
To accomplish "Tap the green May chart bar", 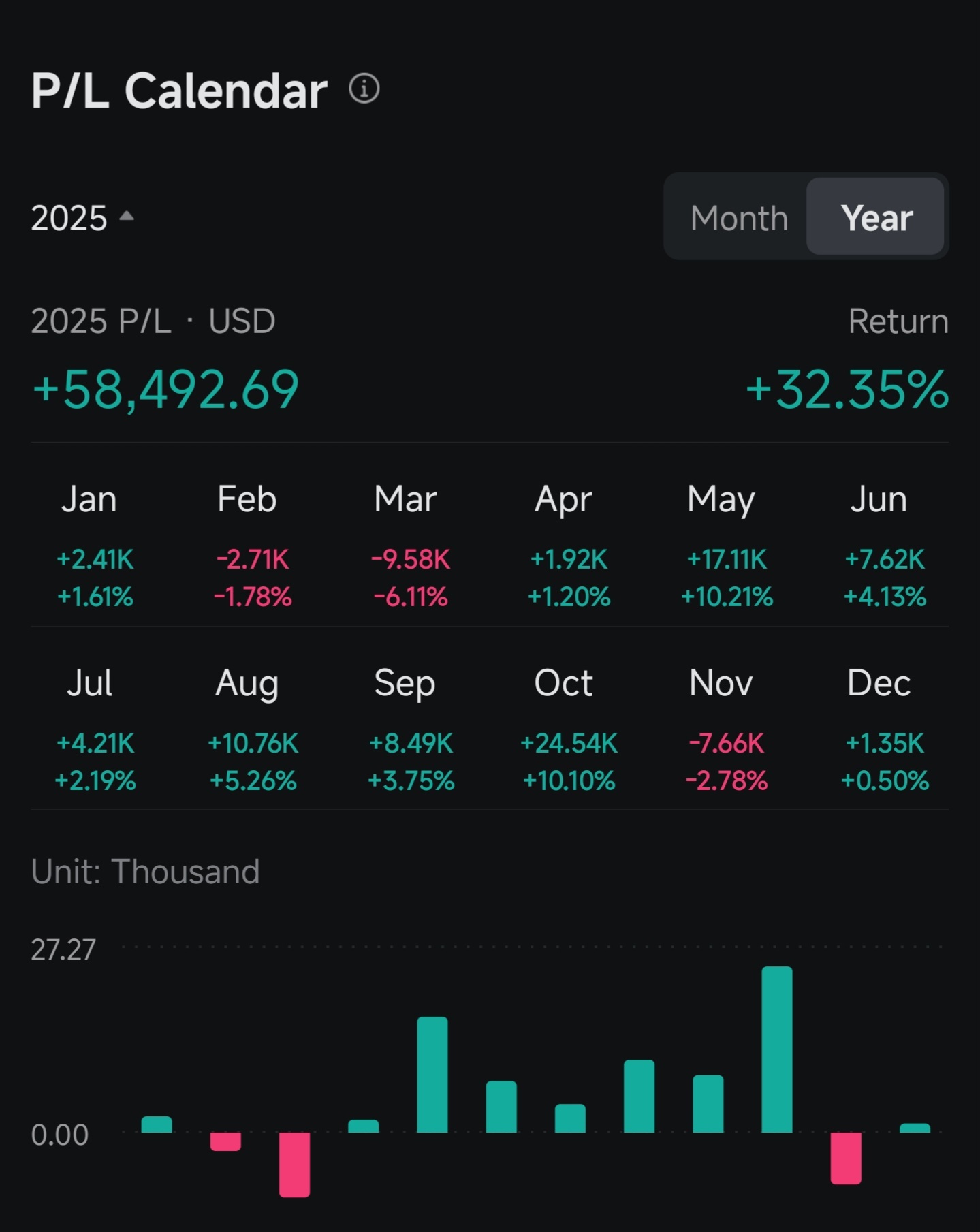I will point(432,1075).
